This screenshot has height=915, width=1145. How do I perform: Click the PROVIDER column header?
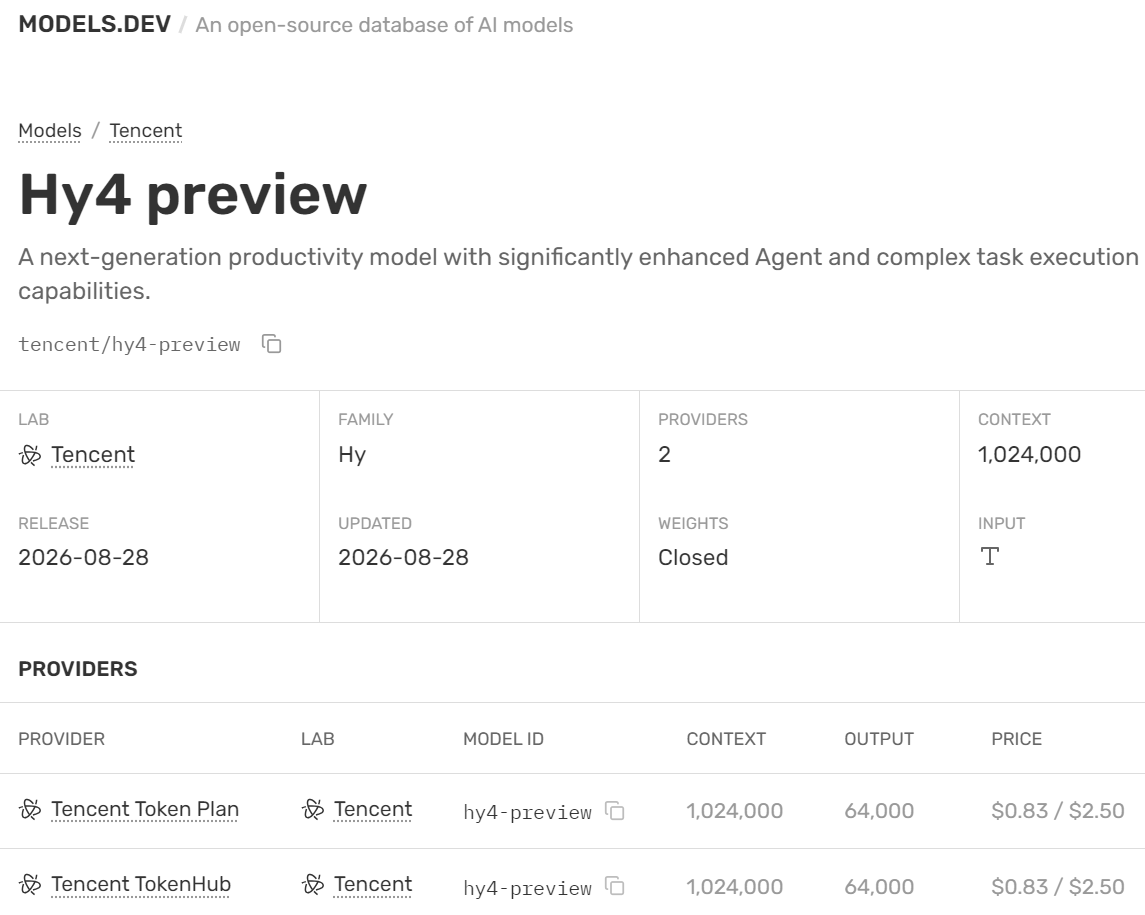pos(61,739)
